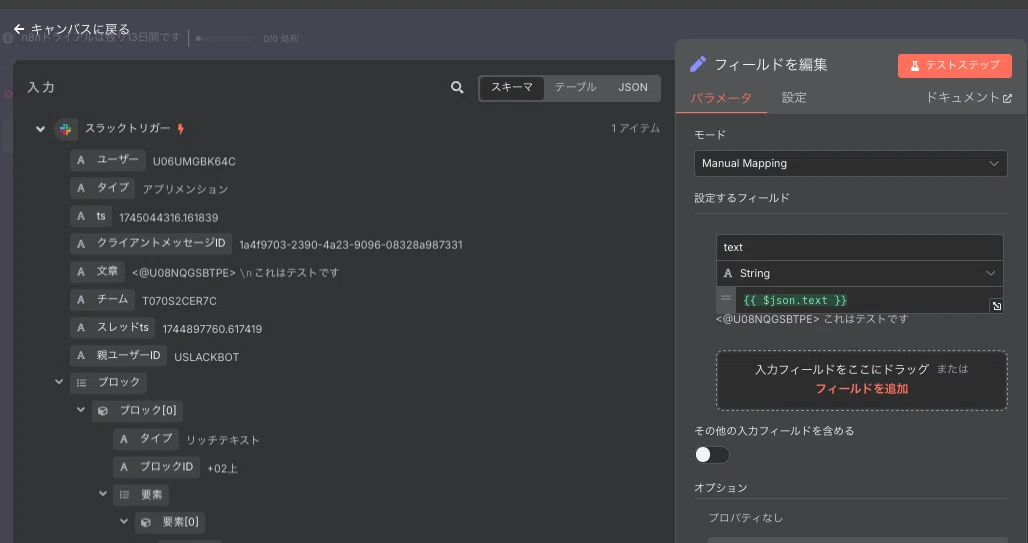Open the expression editor expand icon

click(x=997, y=306)
